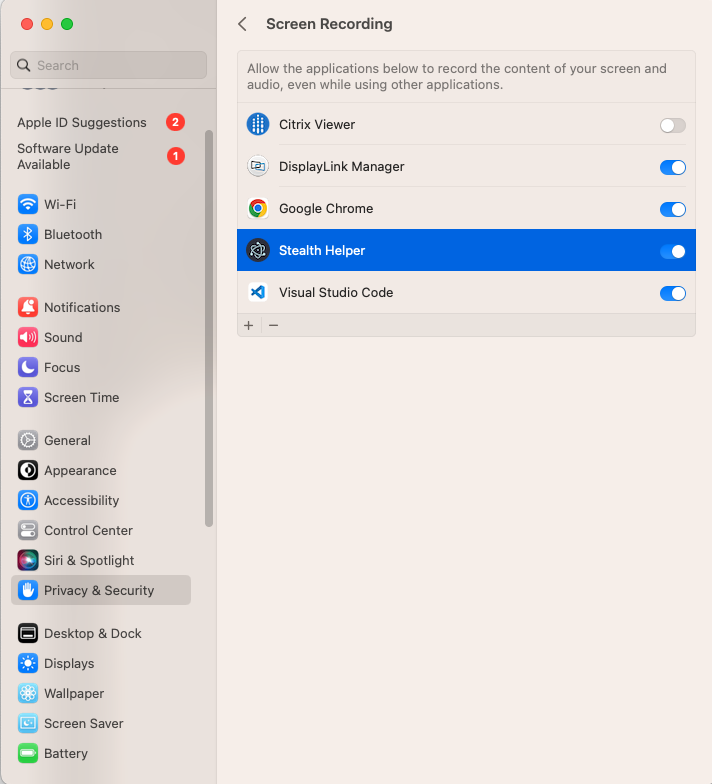The image size is (712, 784).
Task: Click the Apple ID Suggestions badge 2
Action: pyautogui.click(x=176, y=122)
